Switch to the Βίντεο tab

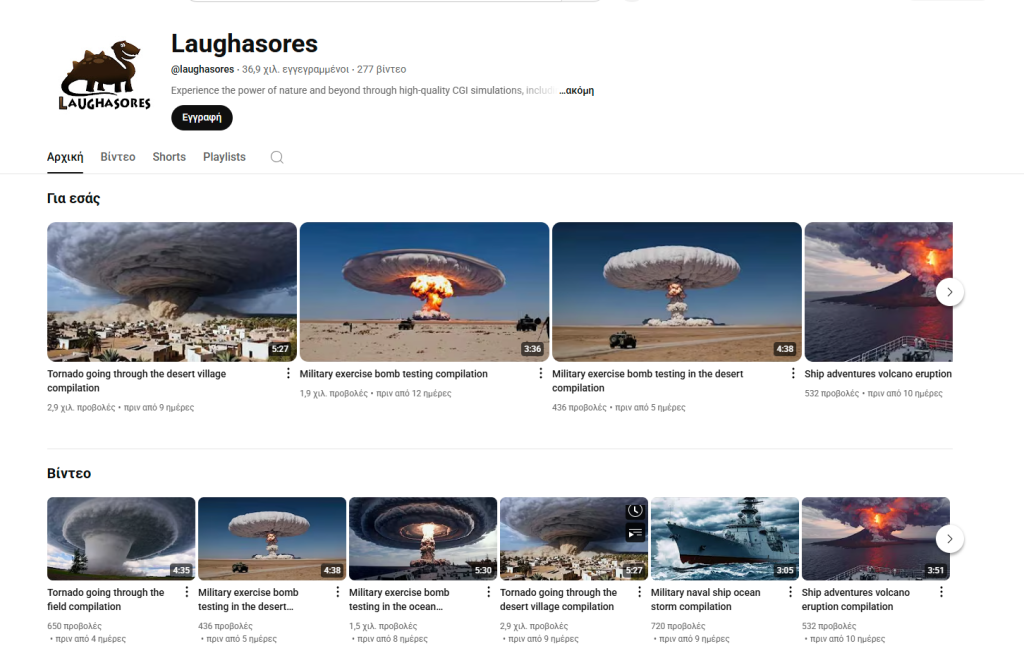(x=118, y=157)
